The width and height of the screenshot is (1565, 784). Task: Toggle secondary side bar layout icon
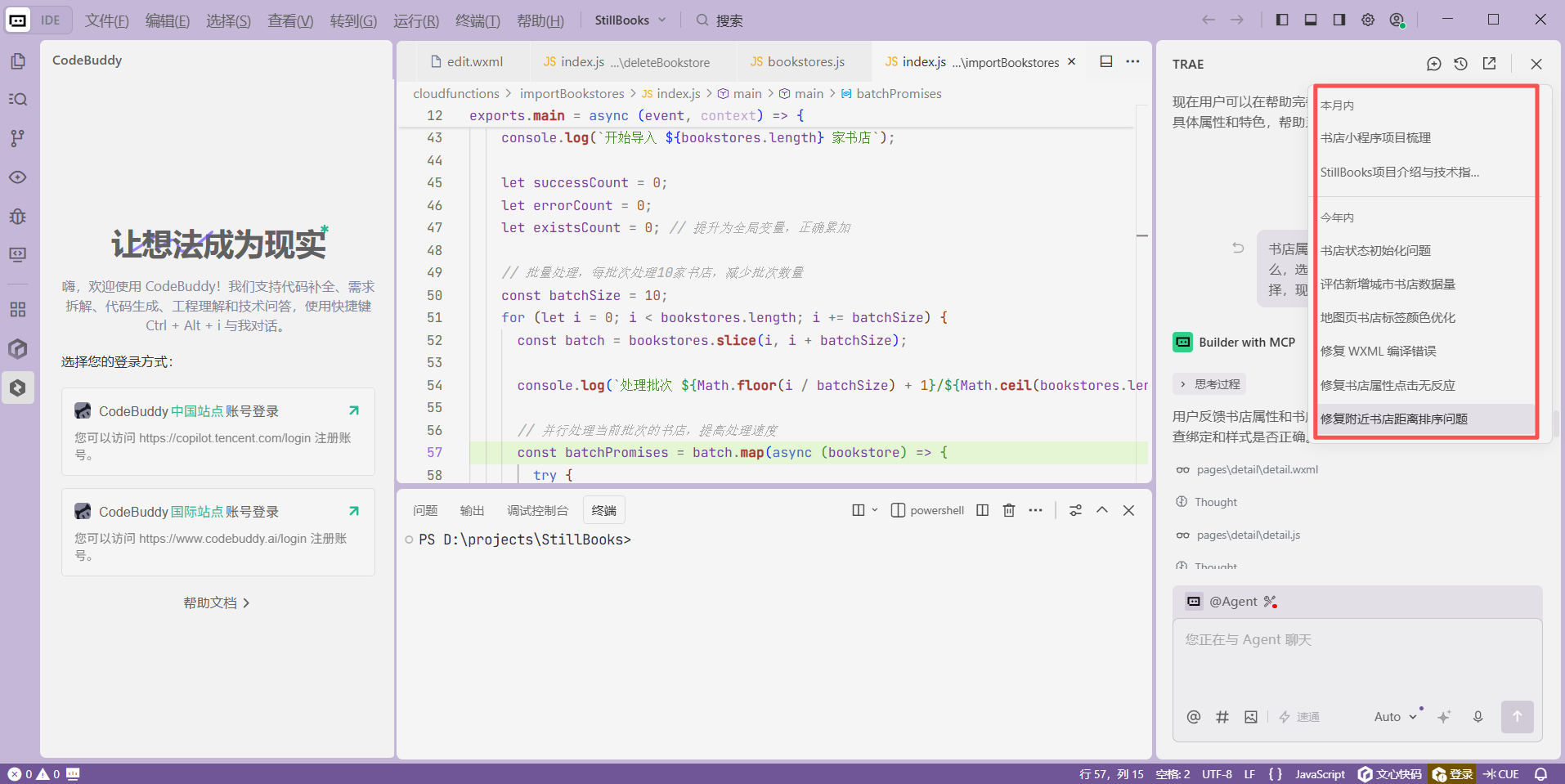[1339, 20]
